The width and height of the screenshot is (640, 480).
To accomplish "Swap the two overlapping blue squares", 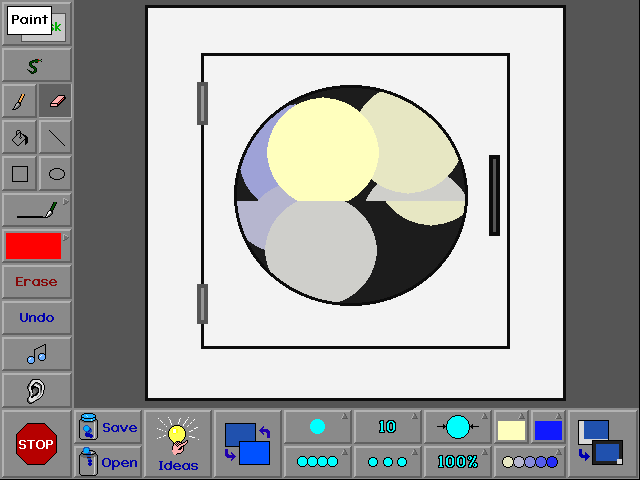I will 247,444.
